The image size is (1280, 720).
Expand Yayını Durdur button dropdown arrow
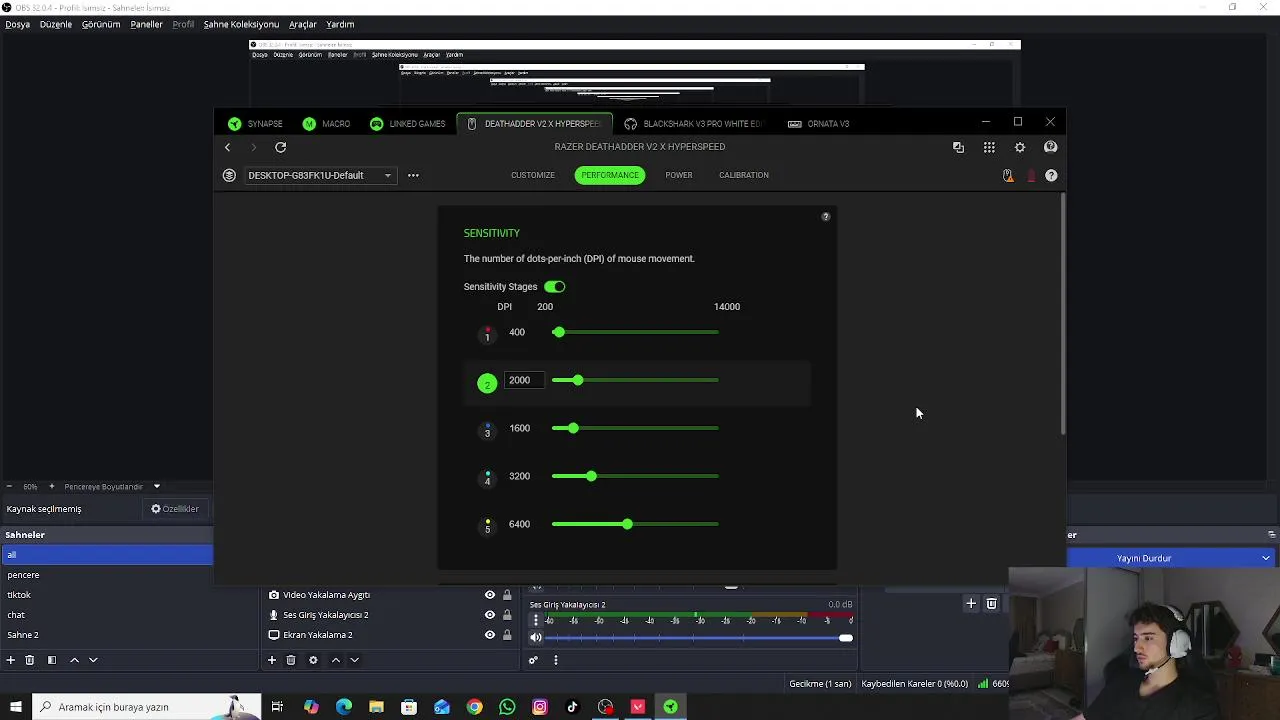1266,558
